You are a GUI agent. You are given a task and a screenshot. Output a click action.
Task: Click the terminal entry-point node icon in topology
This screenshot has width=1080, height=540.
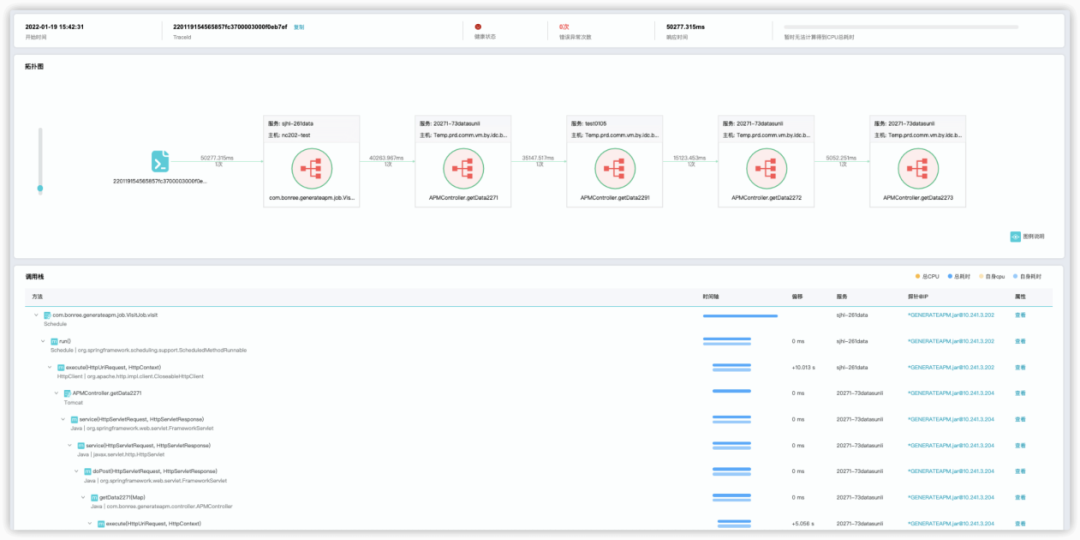pos(160,162)
